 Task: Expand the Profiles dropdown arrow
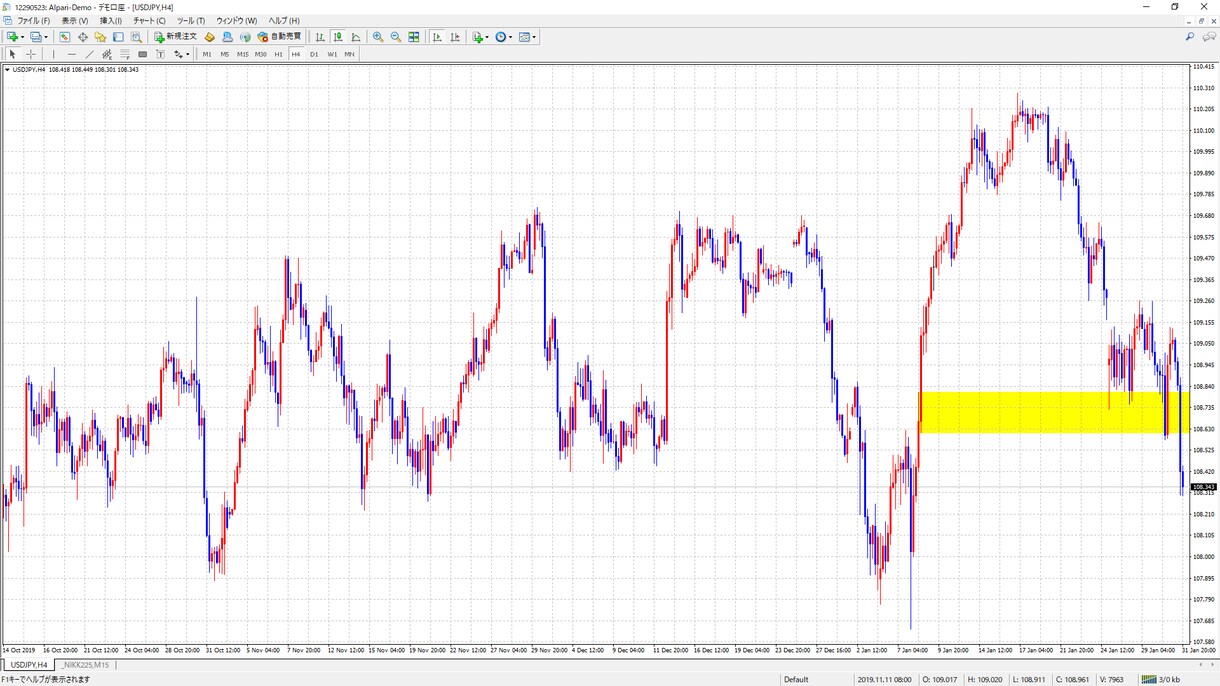point(46,37)
